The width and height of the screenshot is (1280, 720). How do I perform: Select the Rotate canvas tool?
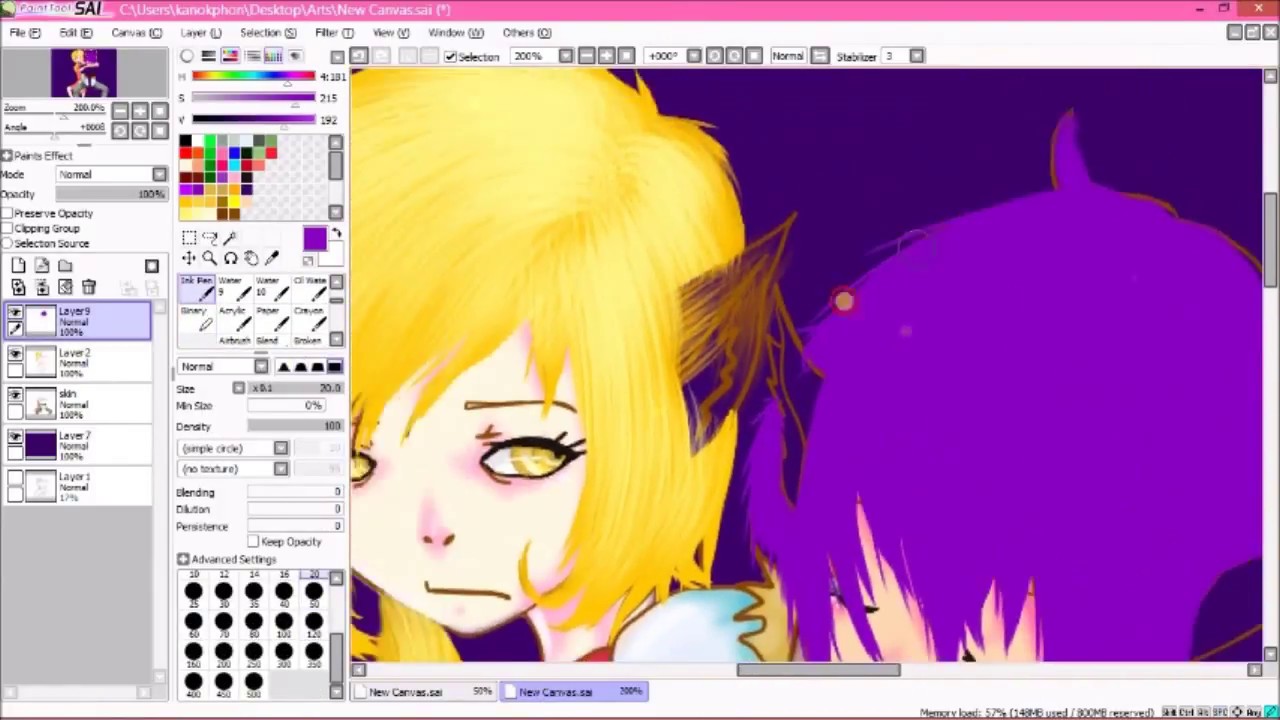(x=231, y=258)
